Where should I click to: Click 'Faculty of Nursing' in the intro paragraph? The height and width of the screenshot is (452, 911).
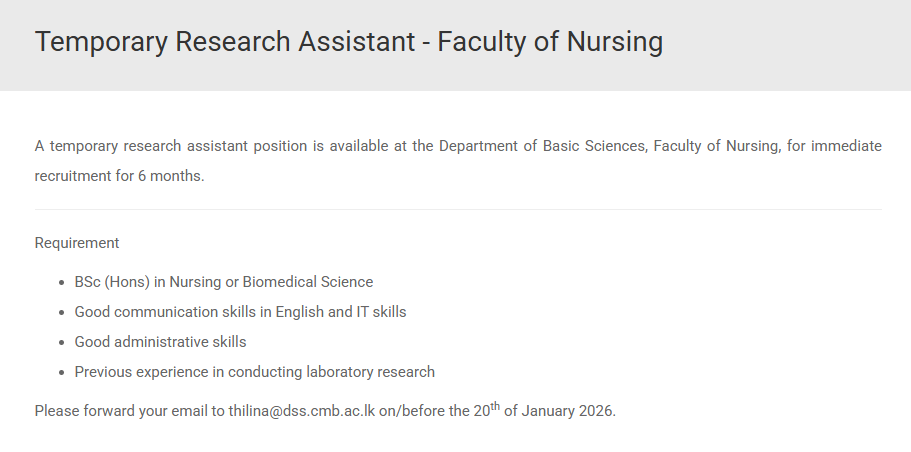coord(715,146)
